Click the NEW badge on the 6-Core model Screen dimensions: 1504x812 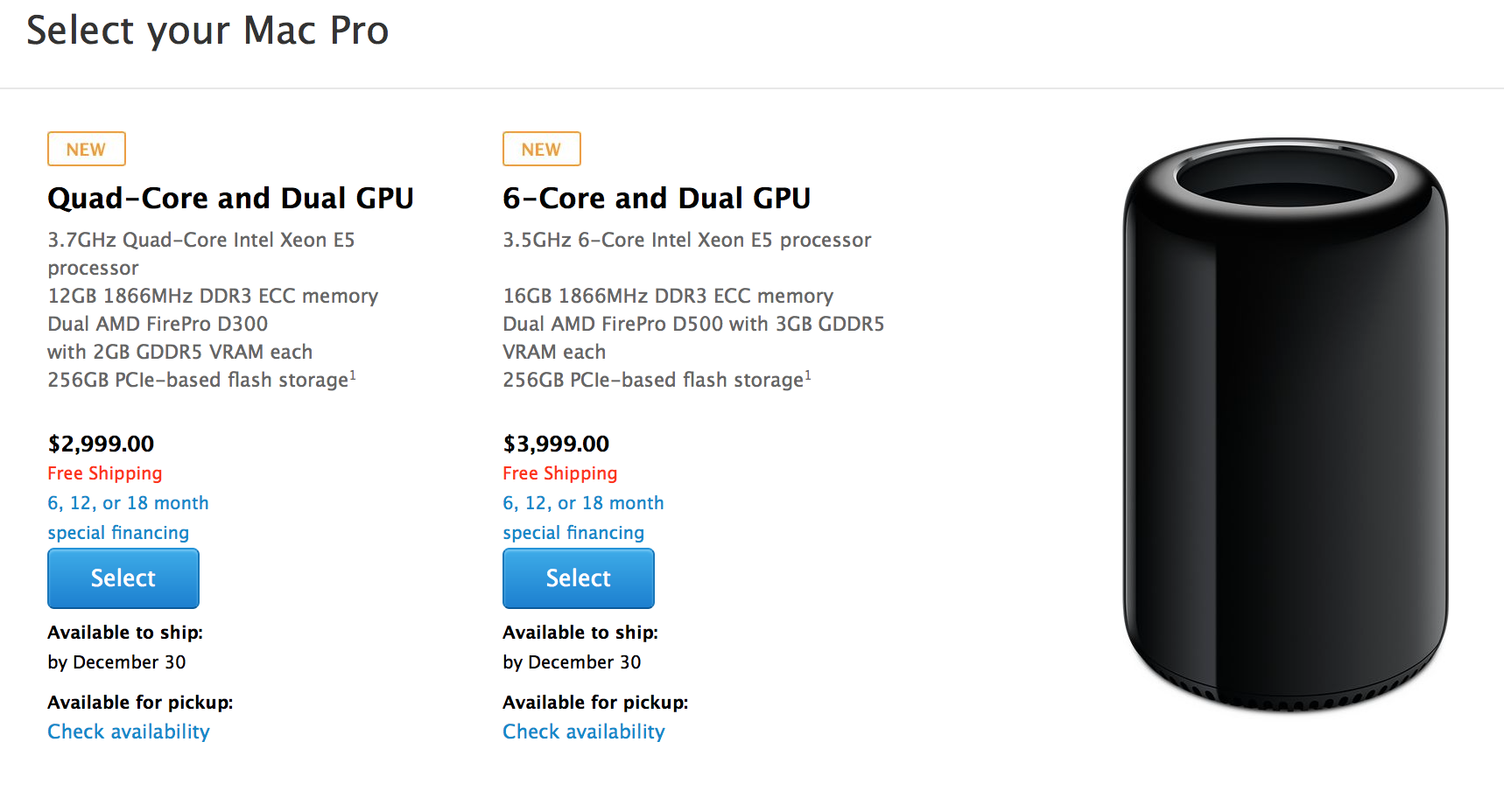point(541,149)
